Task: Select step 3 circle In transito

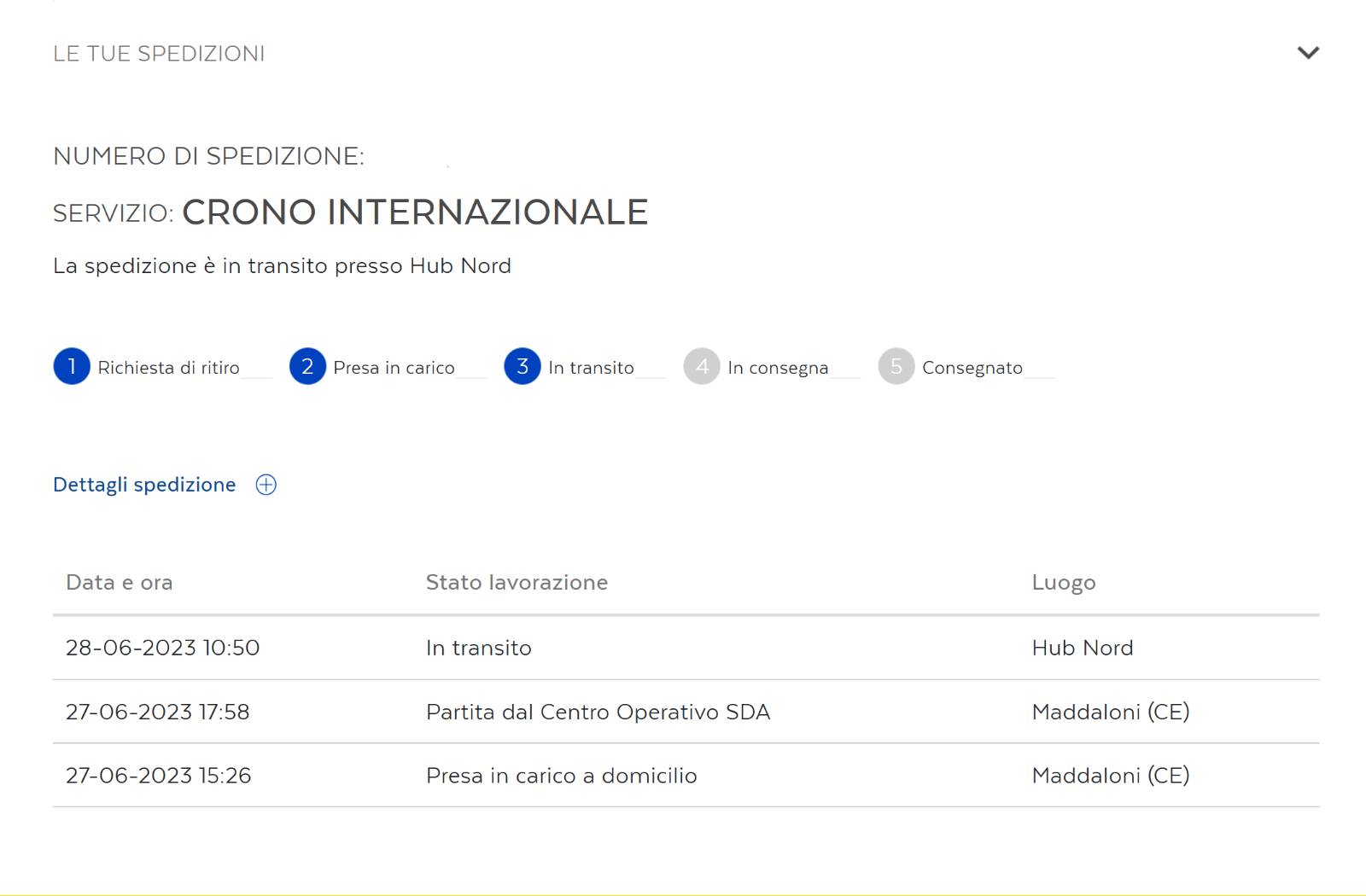Action: pos(522,367)
